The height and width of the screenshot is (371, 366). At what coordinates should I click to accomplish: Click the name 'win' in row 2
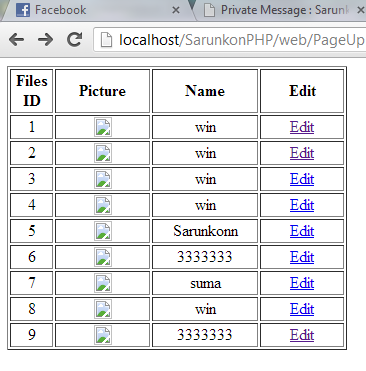[205, 153]
